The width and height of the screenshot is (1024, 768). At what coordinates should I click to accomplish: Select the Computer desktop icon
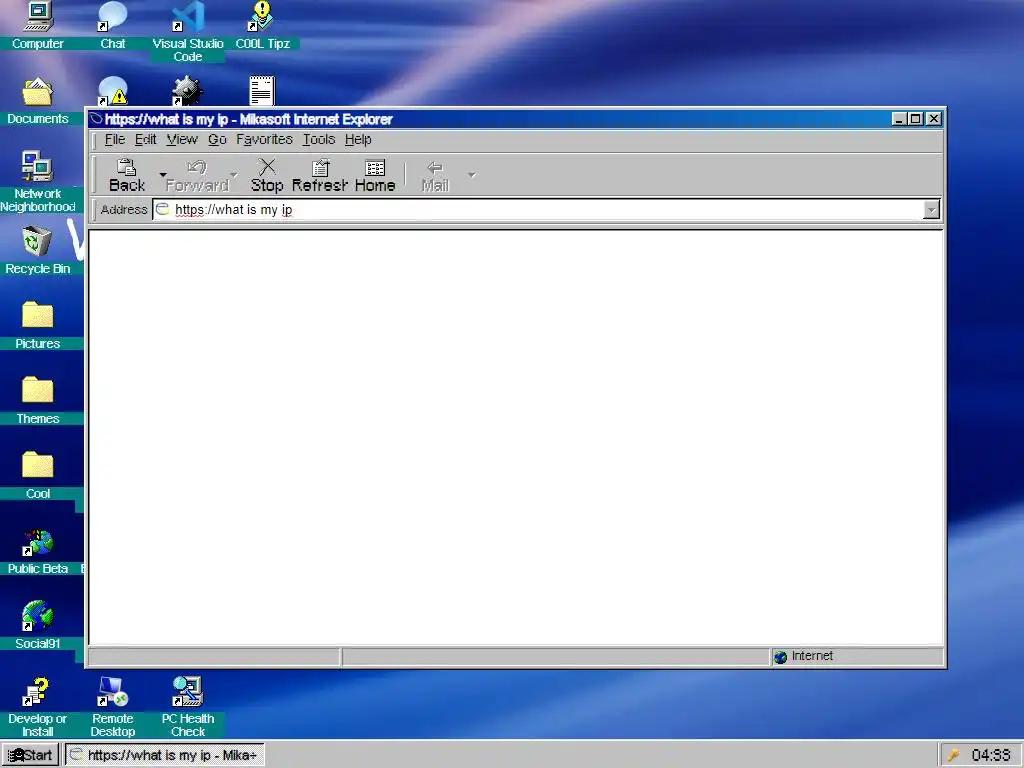tap(38, 25)
